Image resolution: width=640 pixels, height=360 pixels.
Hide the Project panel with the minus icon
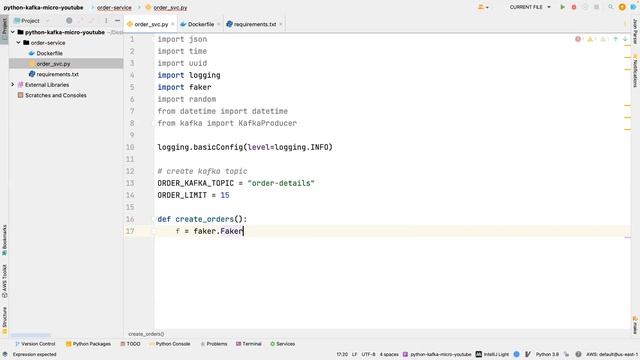tap(118, 20)
